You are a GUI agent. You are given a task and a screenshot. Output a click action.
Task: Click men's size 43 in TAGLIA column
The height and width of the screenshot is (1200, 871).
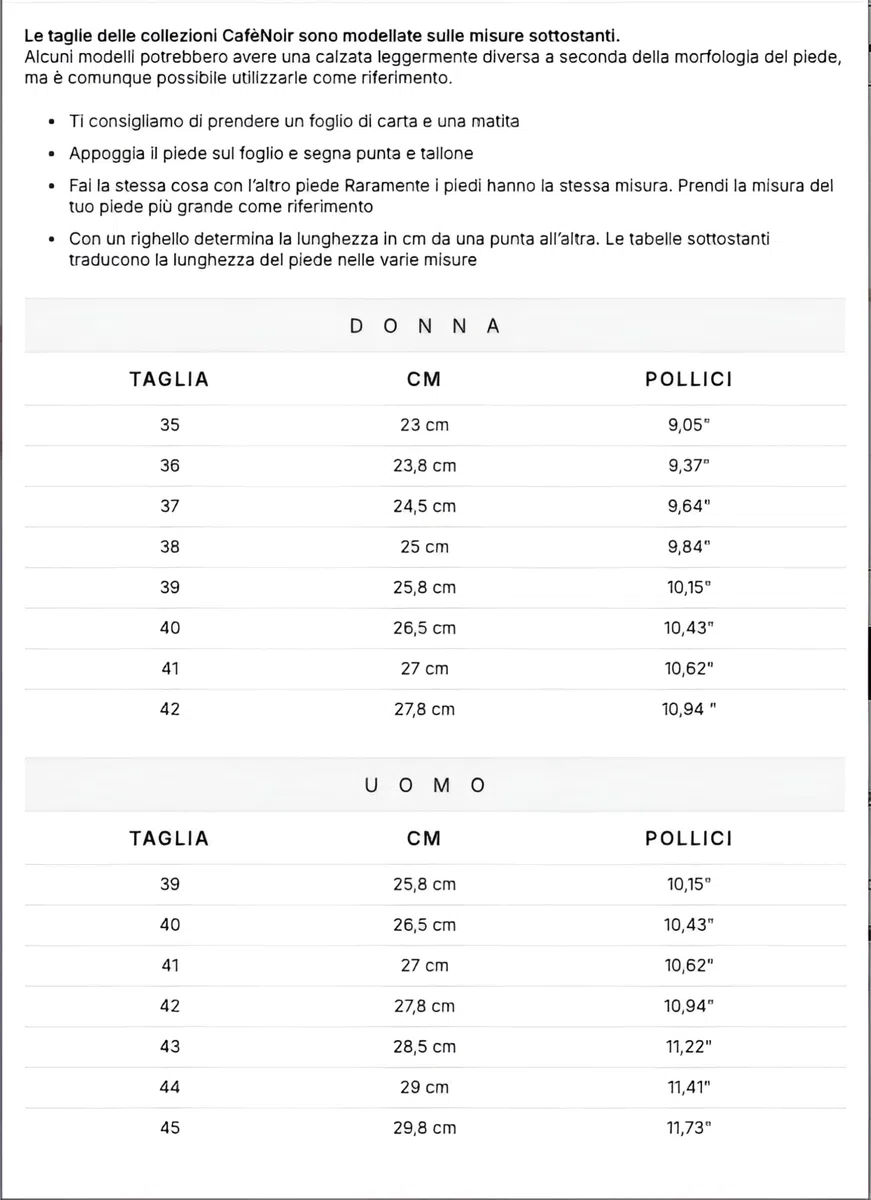click(x=170, y=1046)
